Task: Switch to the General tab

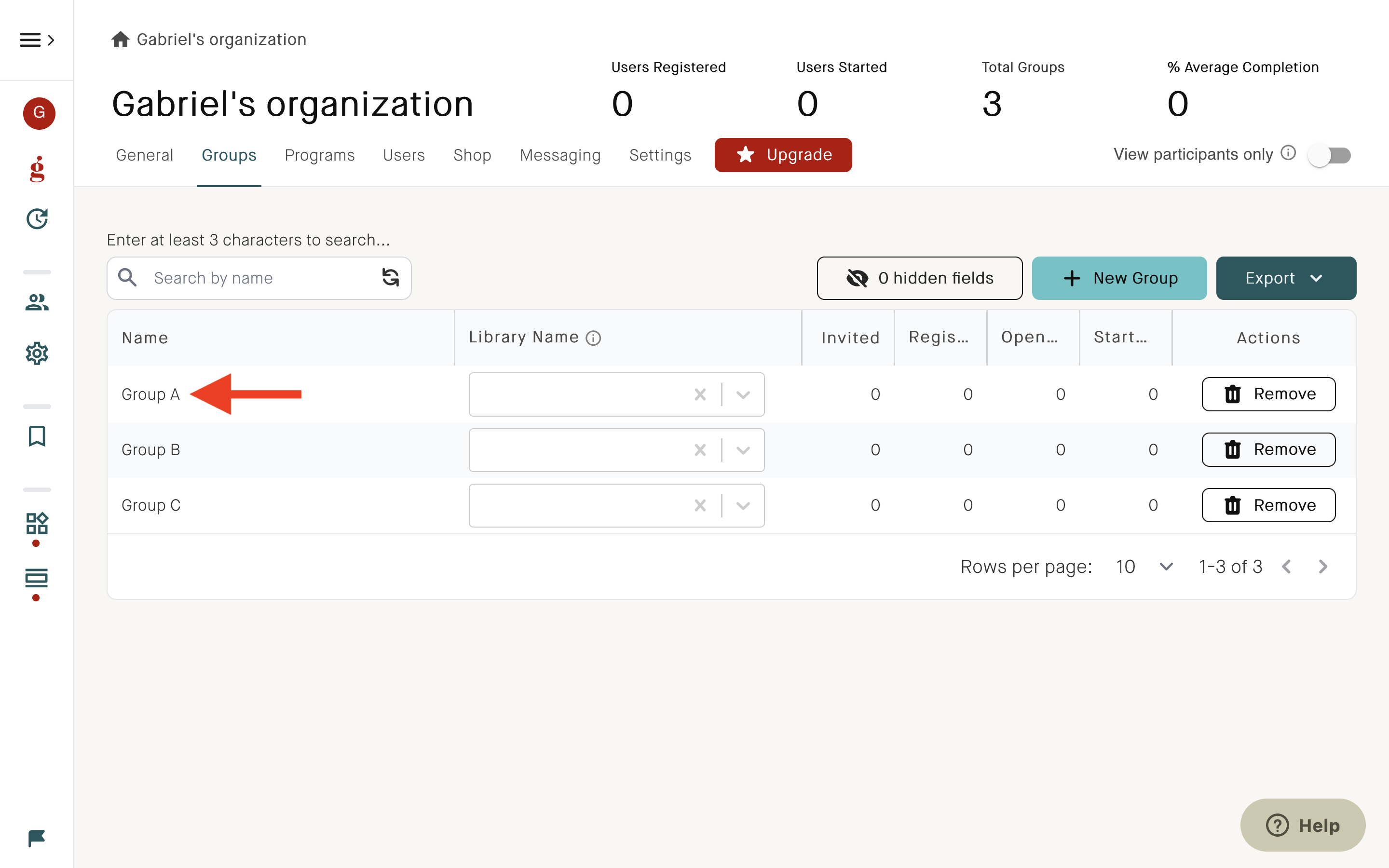Action: click(x=145, y=155)
